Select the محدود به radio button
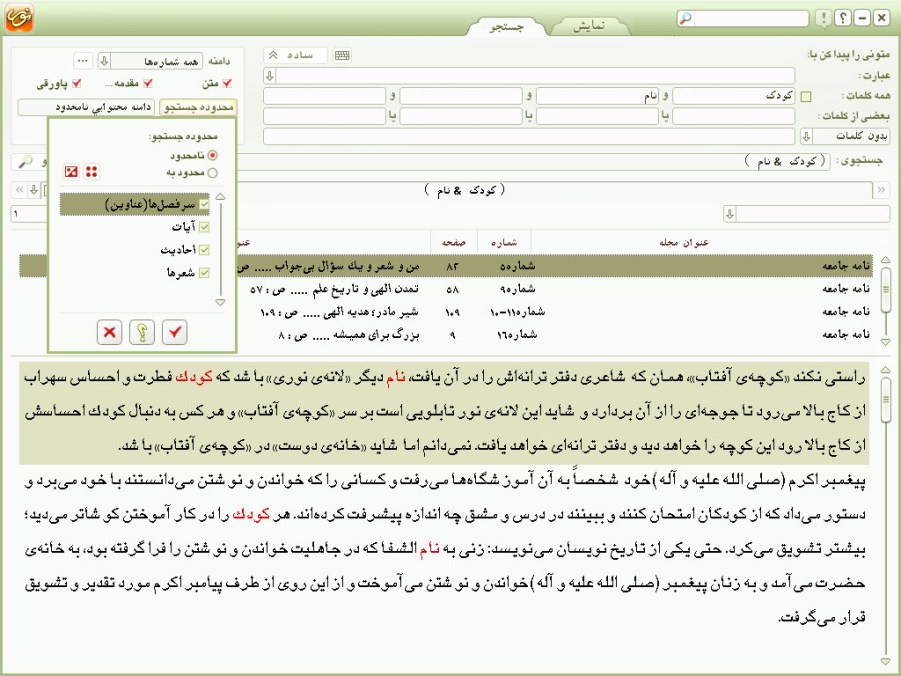901x676 pixels. click(x=213, y=173)
